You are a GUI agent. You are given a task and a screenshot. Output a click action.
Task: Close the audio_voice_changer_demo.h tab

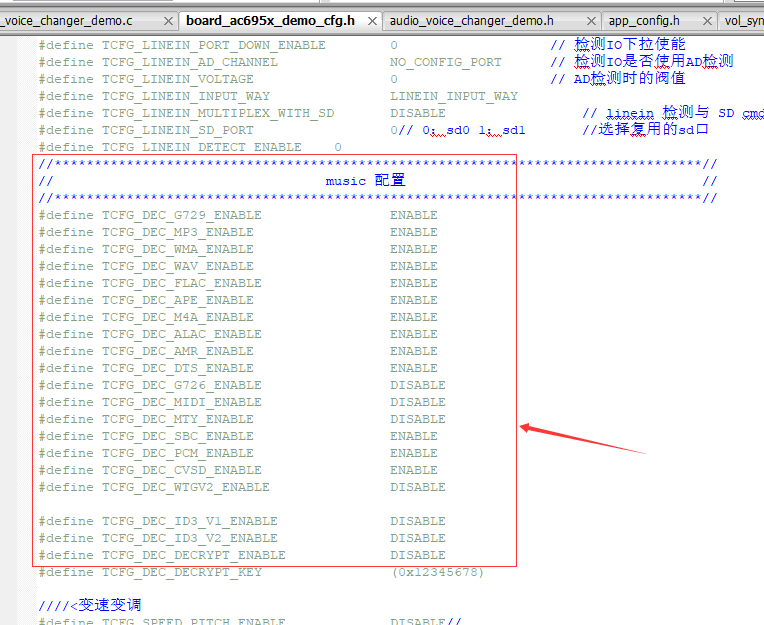pos(591,21)
